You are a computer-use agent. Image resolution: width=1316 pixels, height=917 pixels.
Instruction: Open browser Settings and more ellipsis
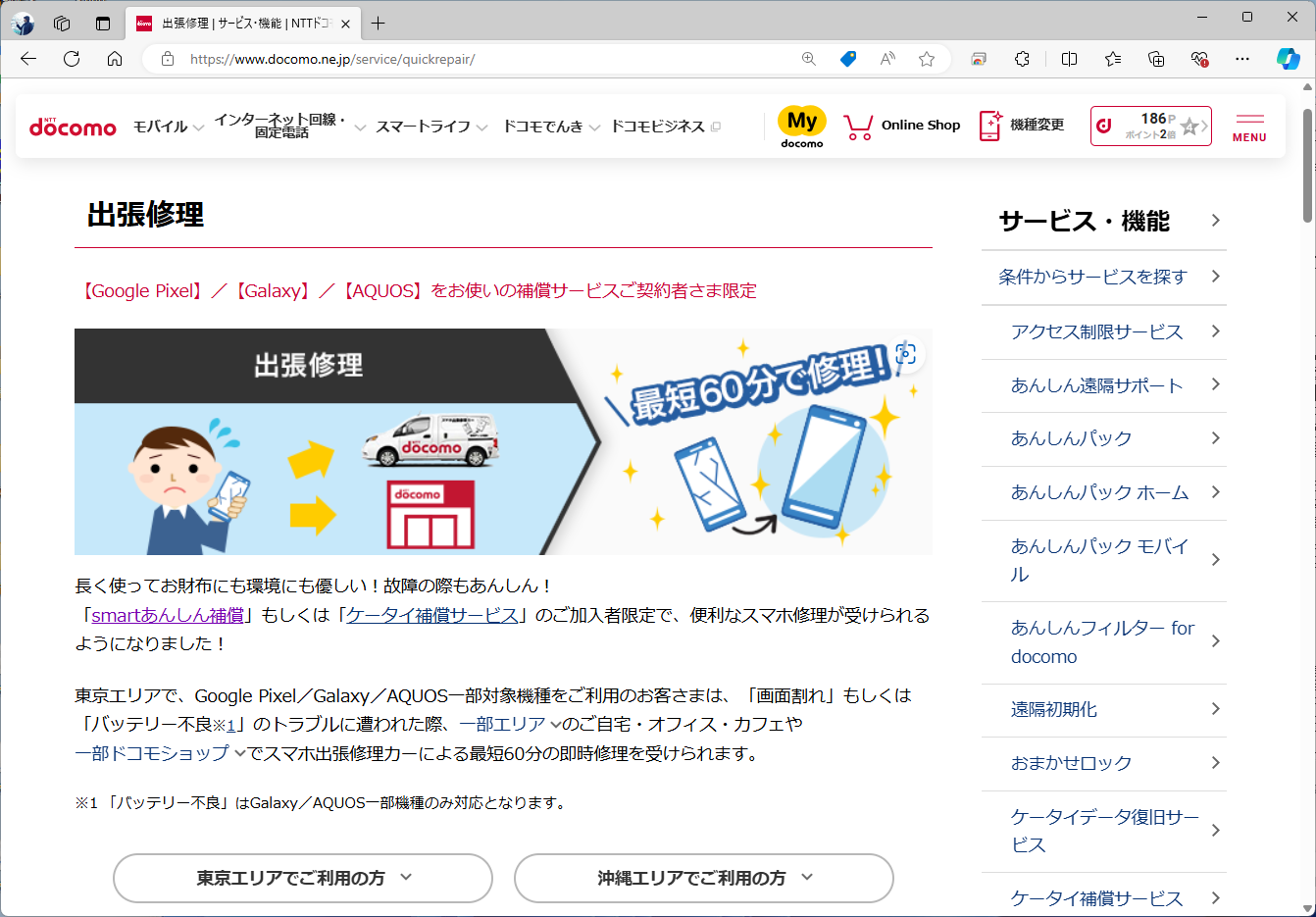click(1242, 59)
